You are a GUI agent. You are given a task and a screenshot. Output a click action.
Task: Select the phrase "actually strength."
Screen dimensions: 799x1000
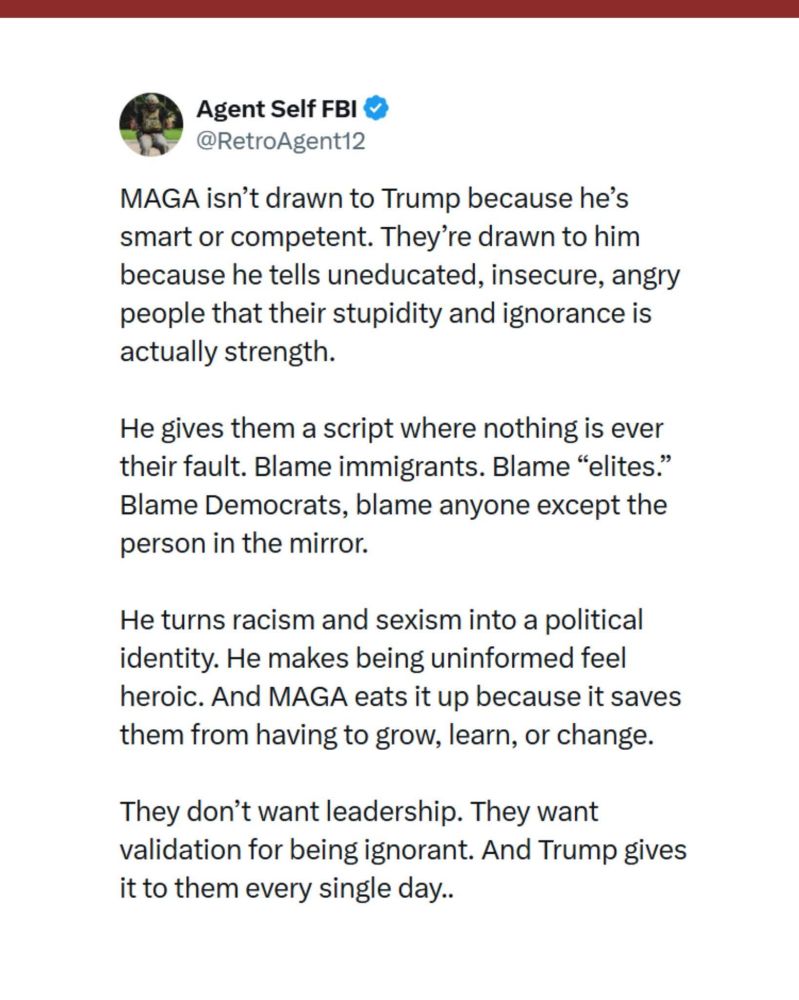coord(226,354)
